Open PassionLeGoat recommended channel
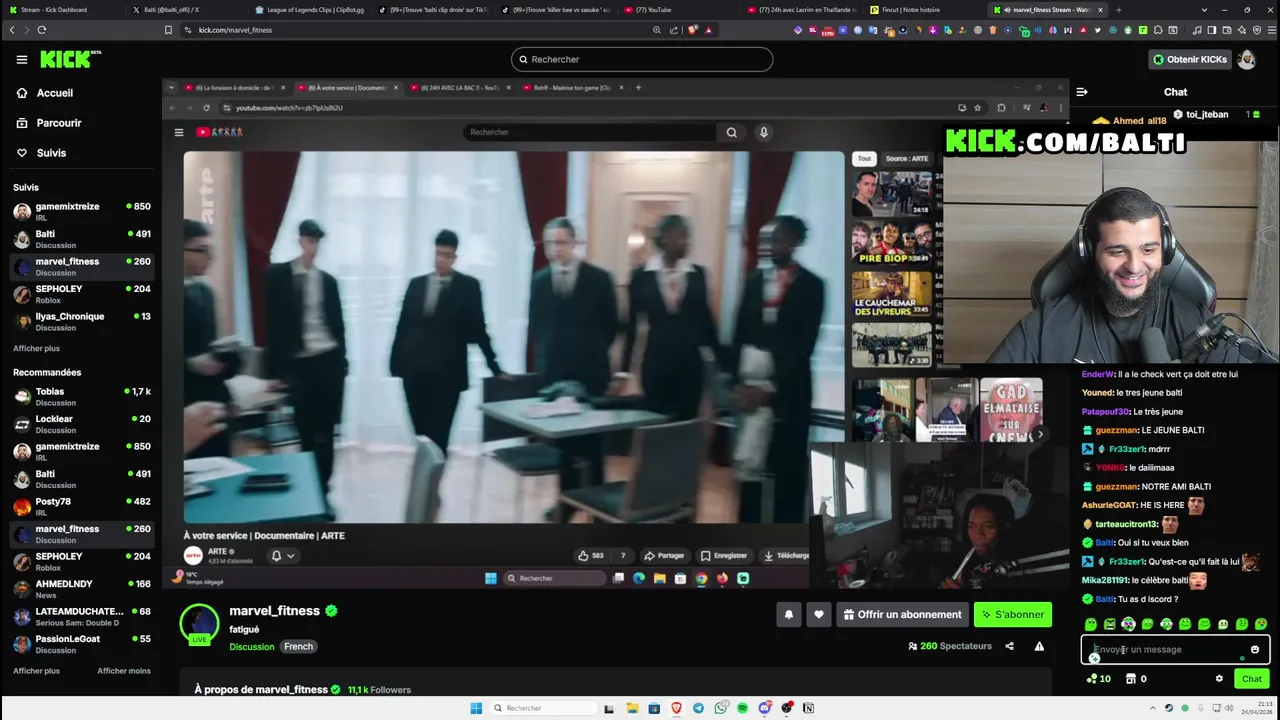The width and height of the screenshot is (1280, 720). pos(81,643)
